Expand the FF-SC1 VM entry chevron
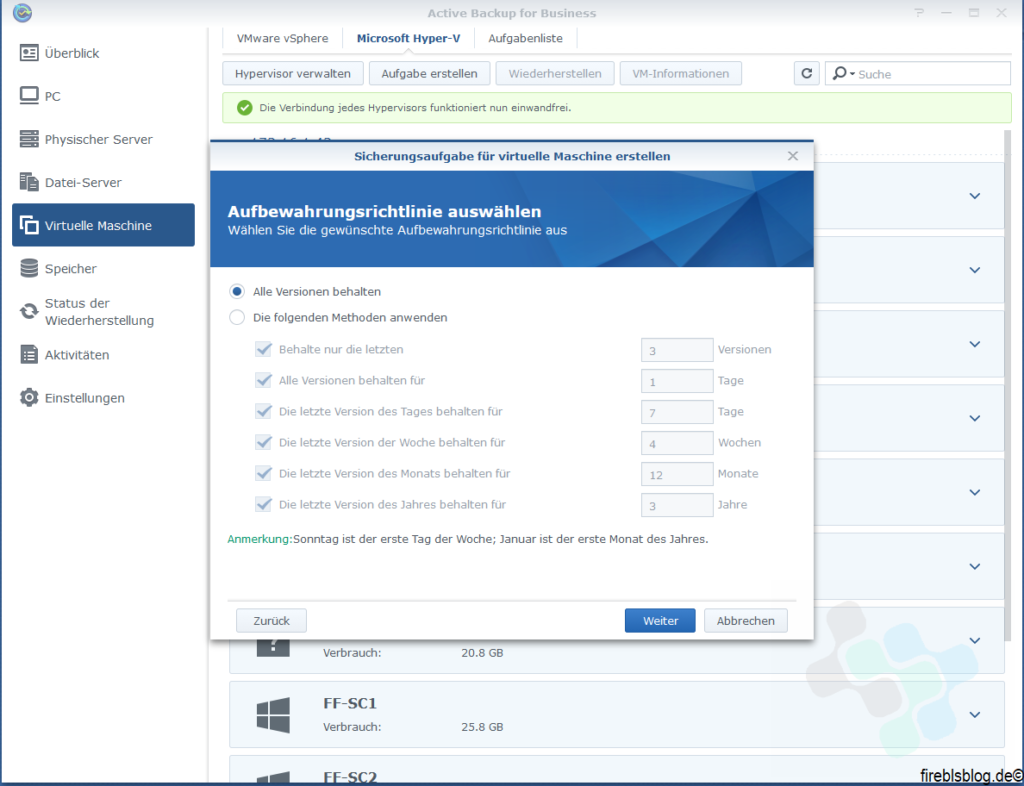Viewport: 1024px width, 786px height. (x=974, y=715)
